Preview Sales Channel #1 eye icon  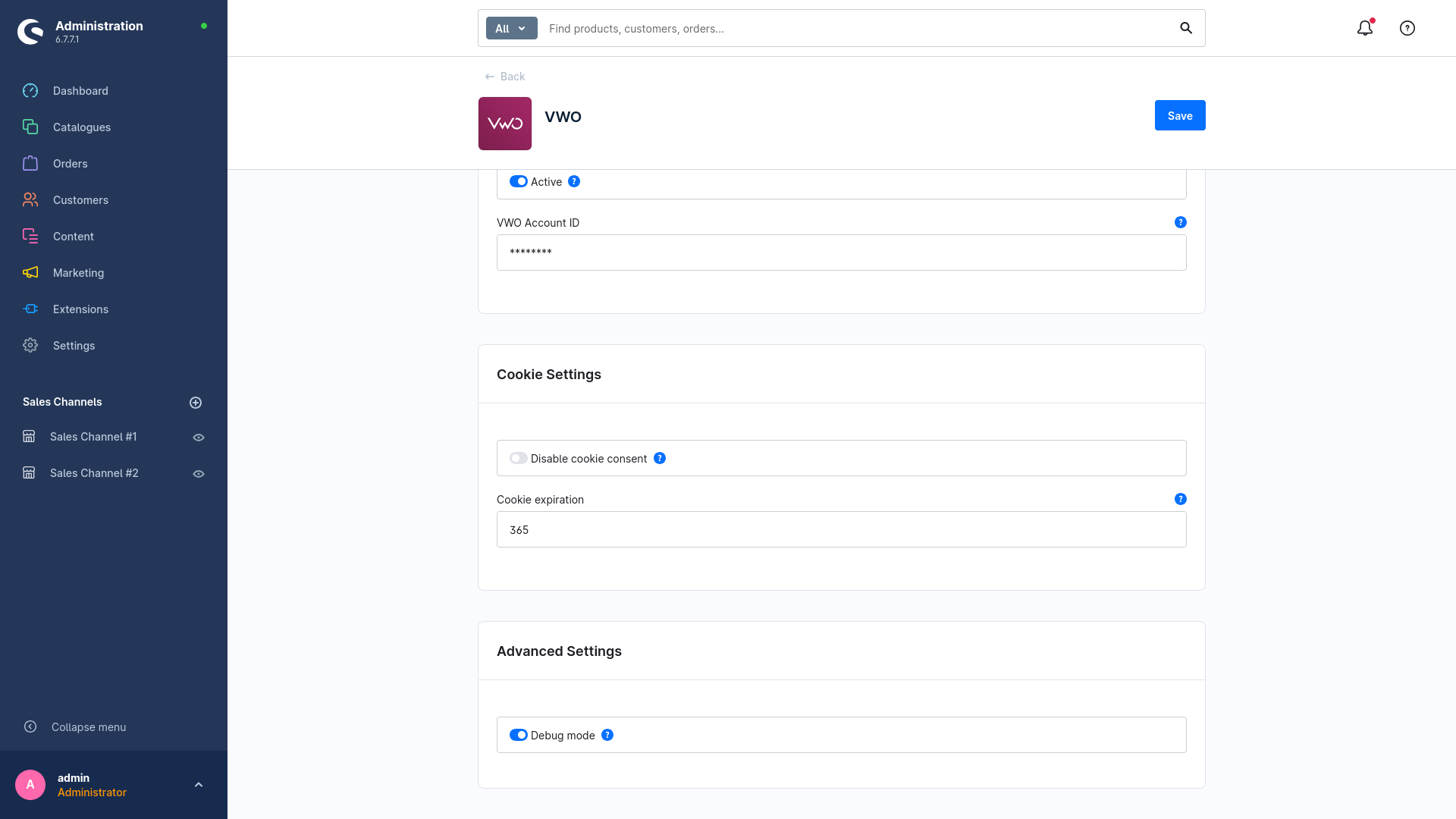coord(199,438)
